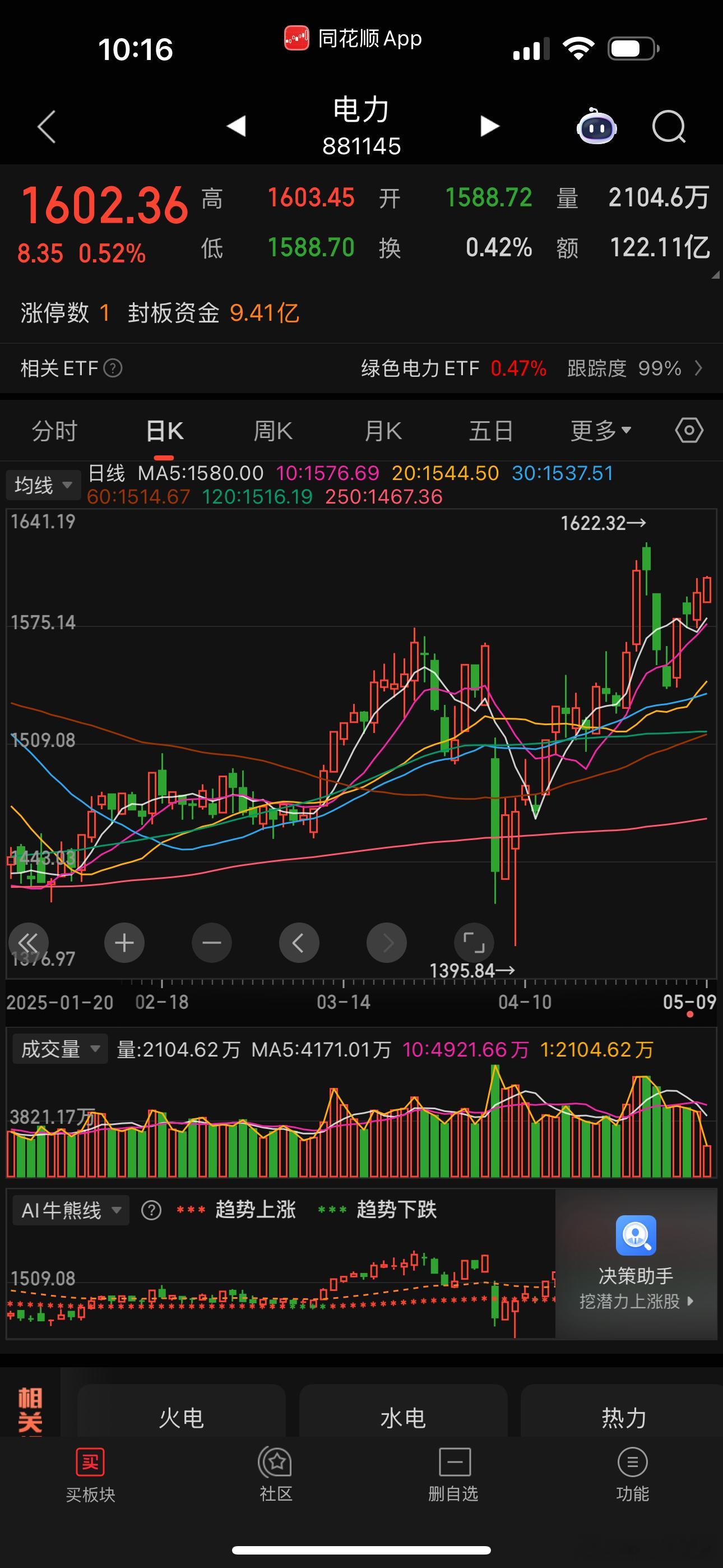Screen dimensions: 723x1568
Task: Jump to earliest data double-left arrow
Action: 28,943
